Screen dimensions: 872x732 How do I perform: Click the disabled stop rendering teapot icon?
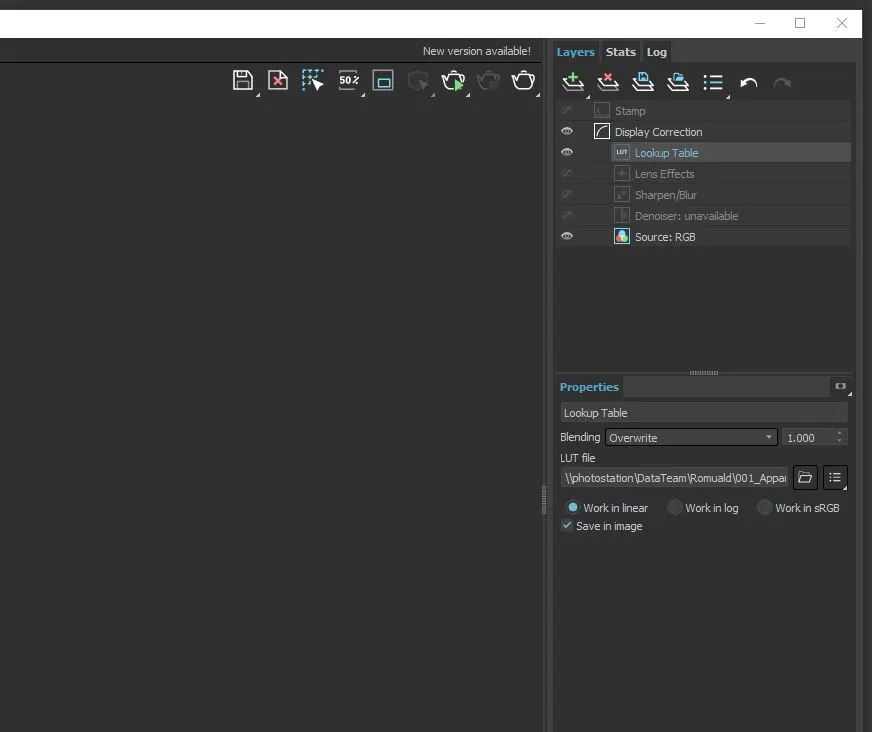click(488, 81)
